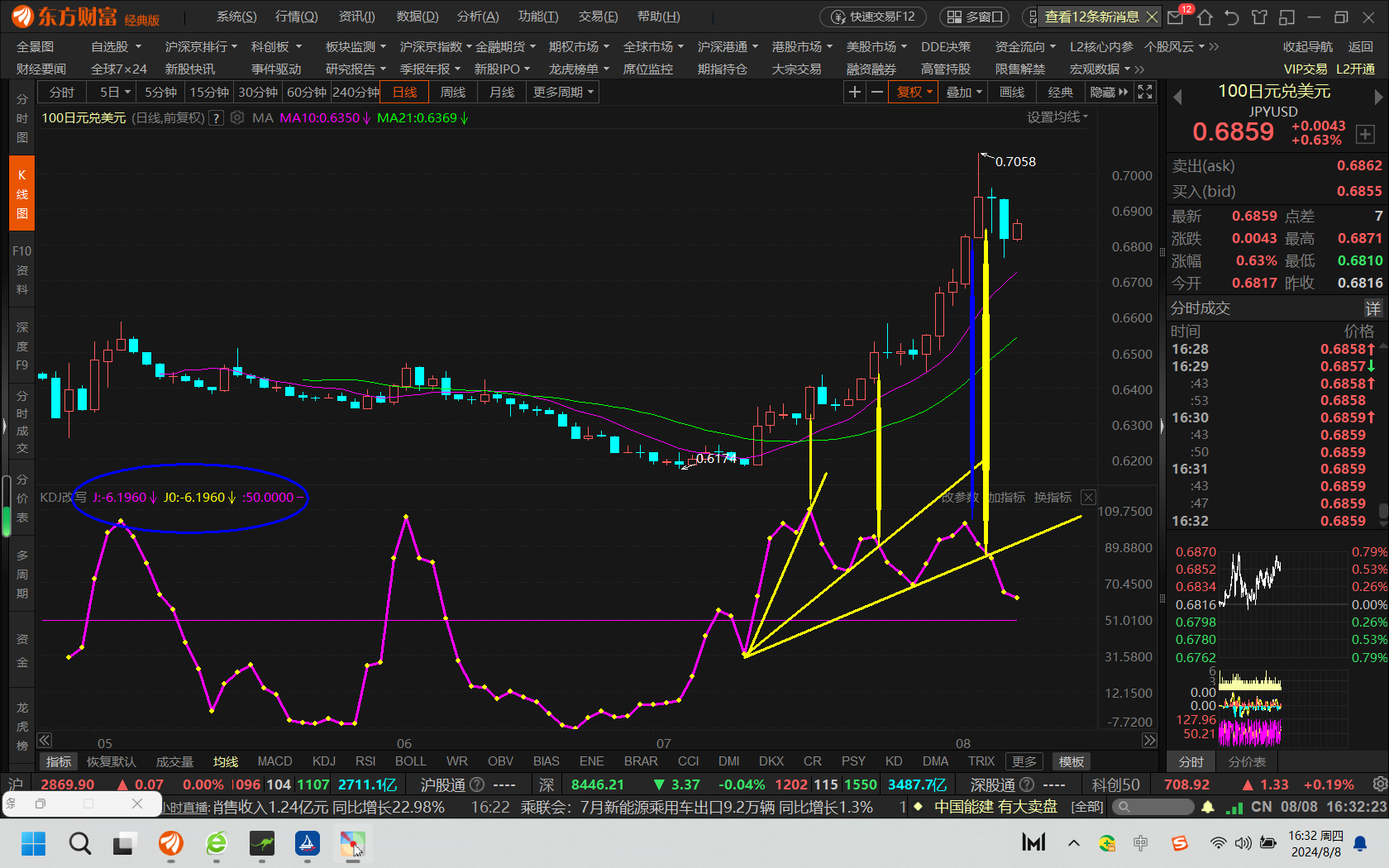Switch to 15分钟 period
This screenshot has height=868, width=1389.
click(x=209, y=92)
